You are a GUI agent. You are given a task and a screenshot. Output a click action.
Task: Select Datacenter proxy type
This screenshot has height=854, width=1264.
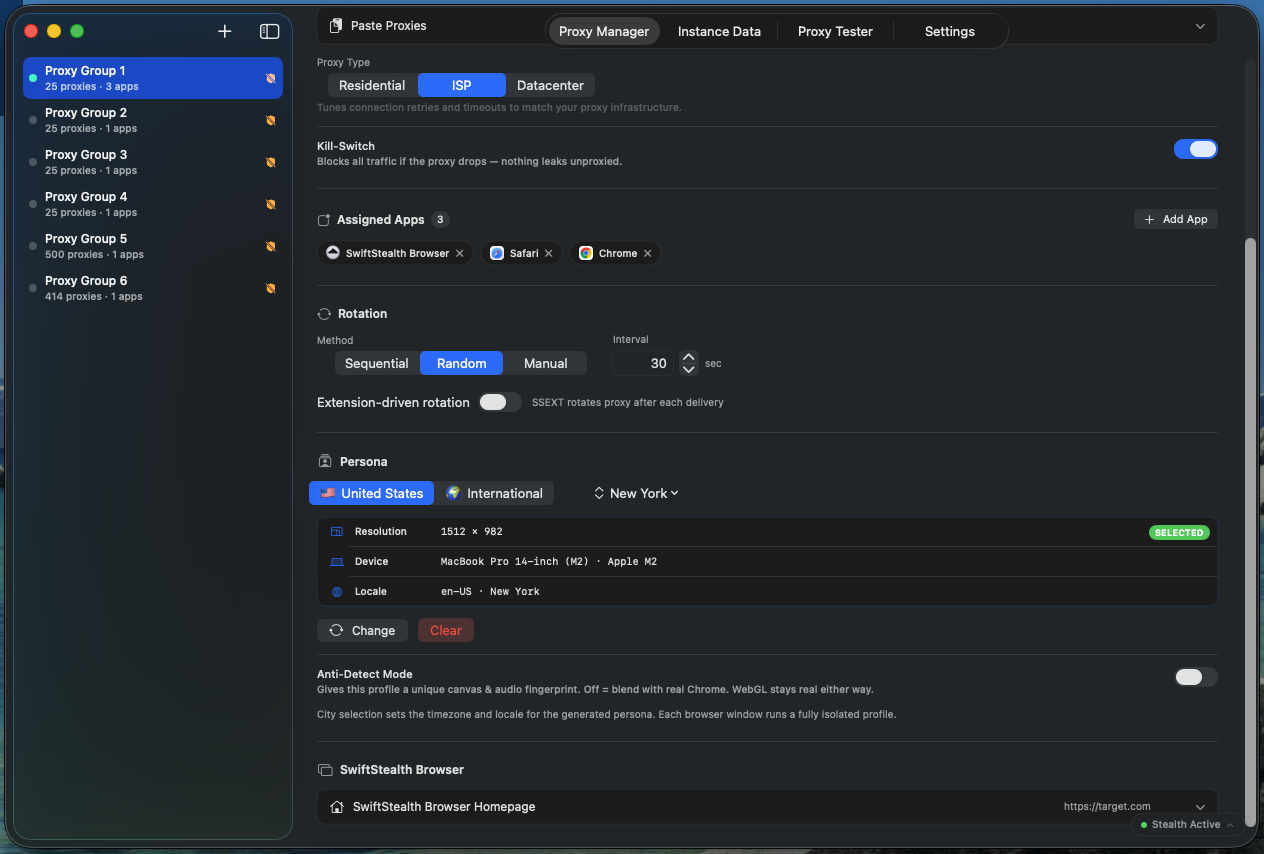(x=550, y=85)
